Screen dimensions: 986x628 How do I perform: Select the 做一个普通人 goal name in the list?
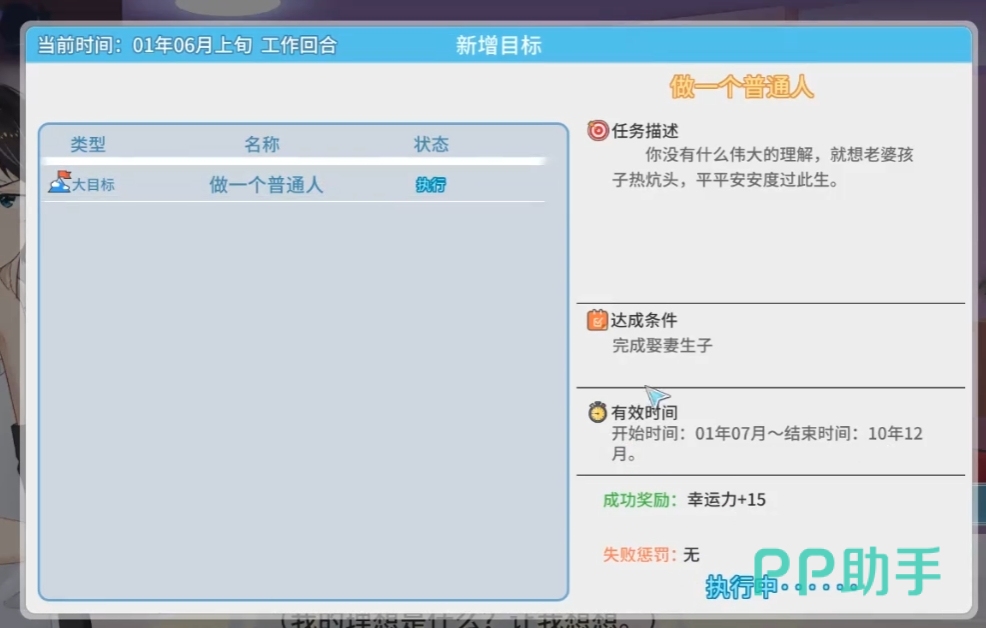266,185
